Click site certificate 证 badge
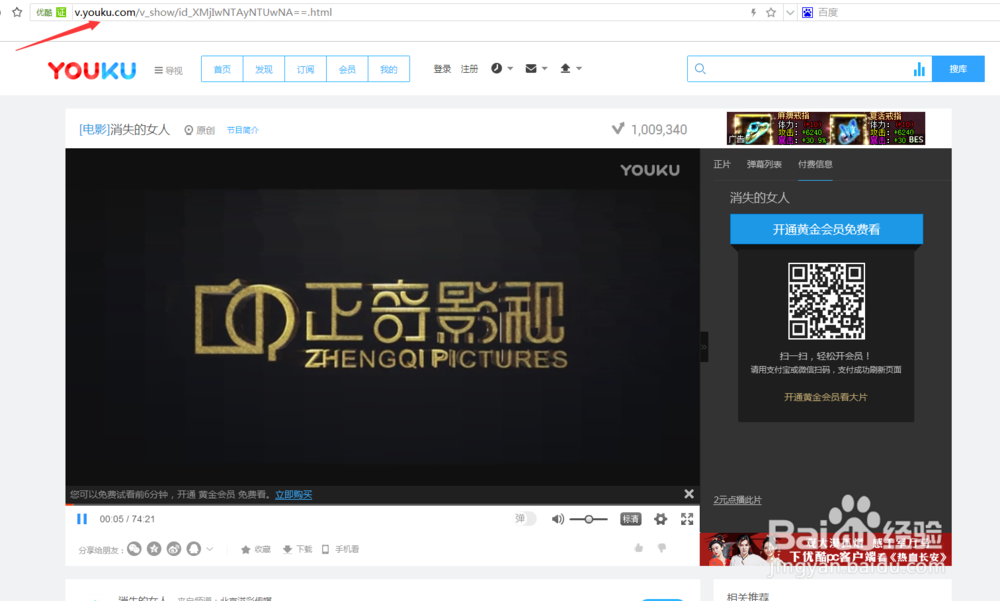 point(61,12)
